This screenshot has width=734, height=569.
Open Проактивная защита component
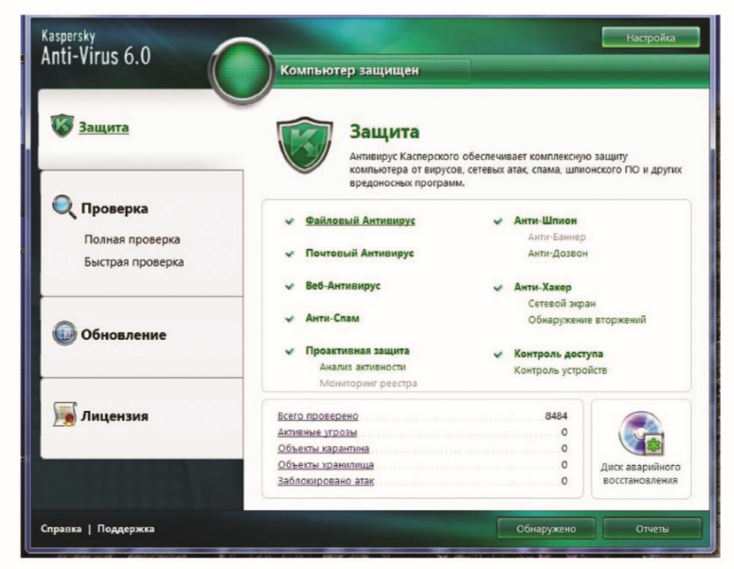coord(357,350)
